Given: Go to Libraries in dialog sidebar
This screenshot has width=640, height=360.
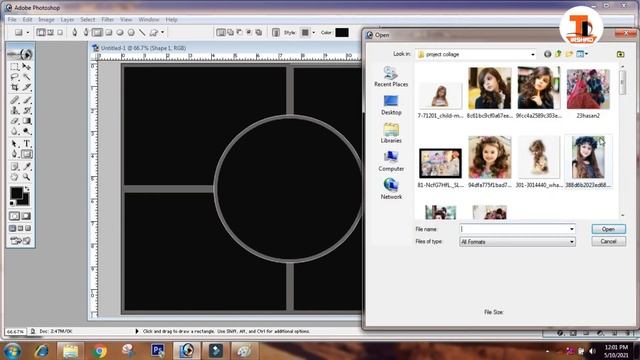Looking at the screenshot, I should click(391, 133).
